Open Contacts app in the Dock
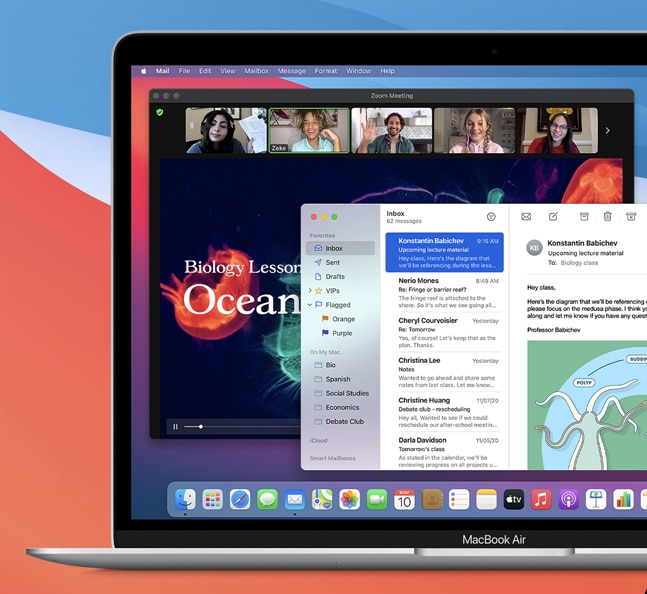 [432, 500]
